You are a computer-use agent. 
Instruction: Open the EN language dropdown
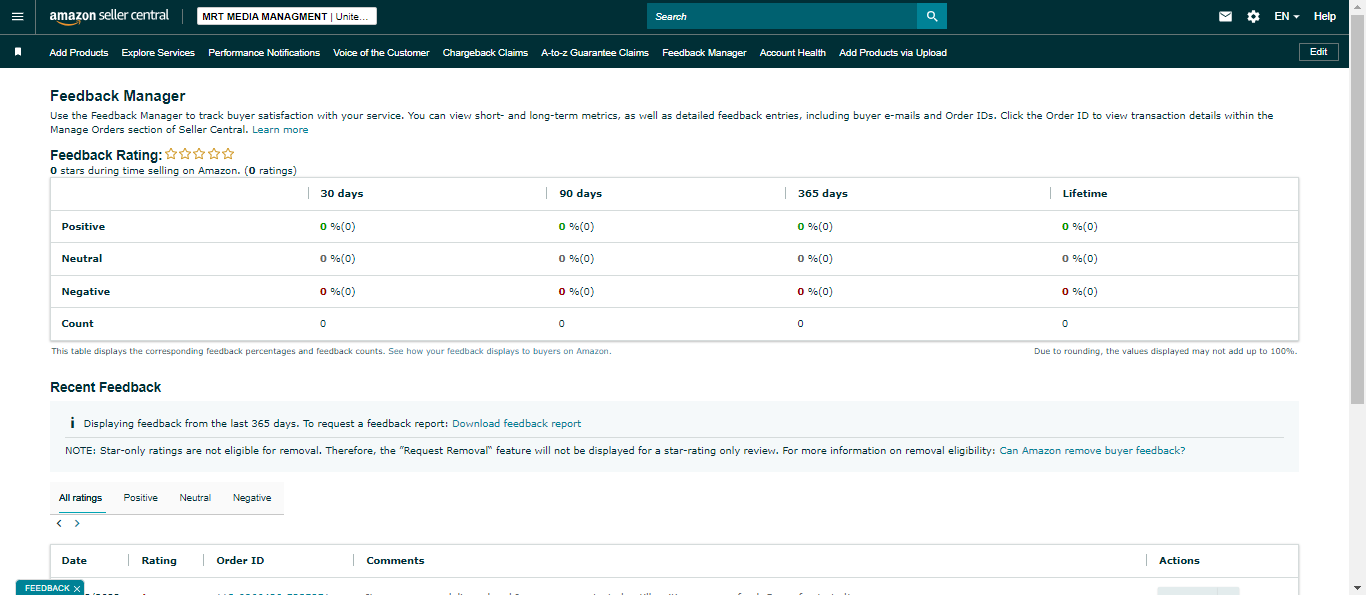coord(1286,17)
